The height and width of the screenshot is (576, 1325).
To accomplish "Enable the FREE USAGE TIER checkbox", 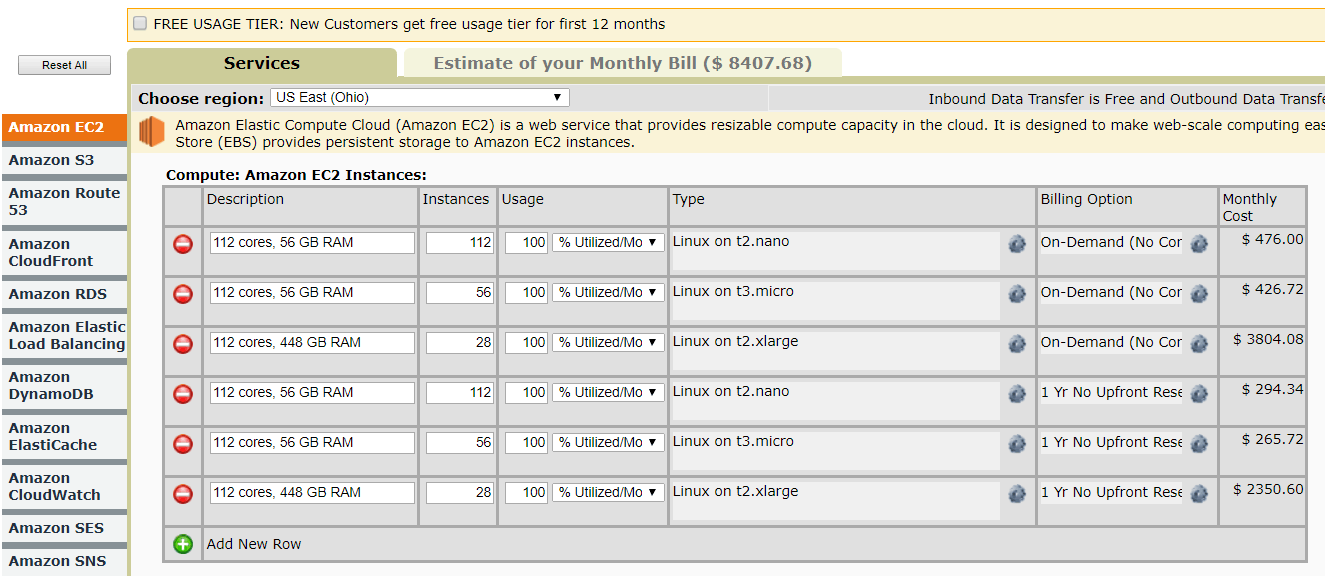I will pyautogui.click(x=140, y=24).
